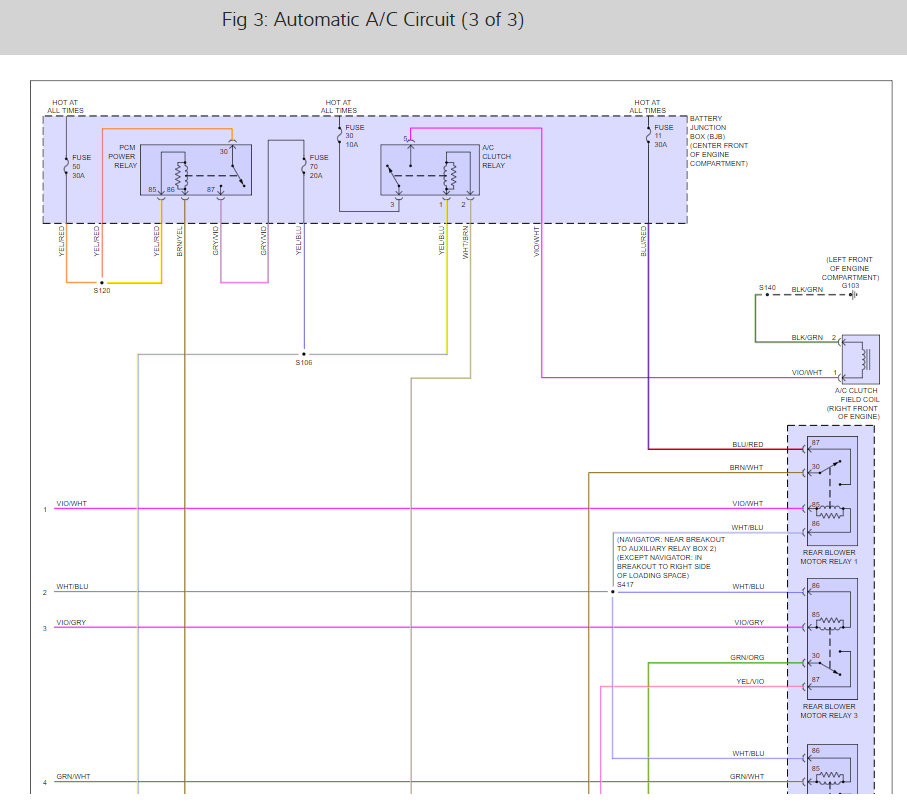
Task: Select the S106 splice point
Action: tap(304, 353)
